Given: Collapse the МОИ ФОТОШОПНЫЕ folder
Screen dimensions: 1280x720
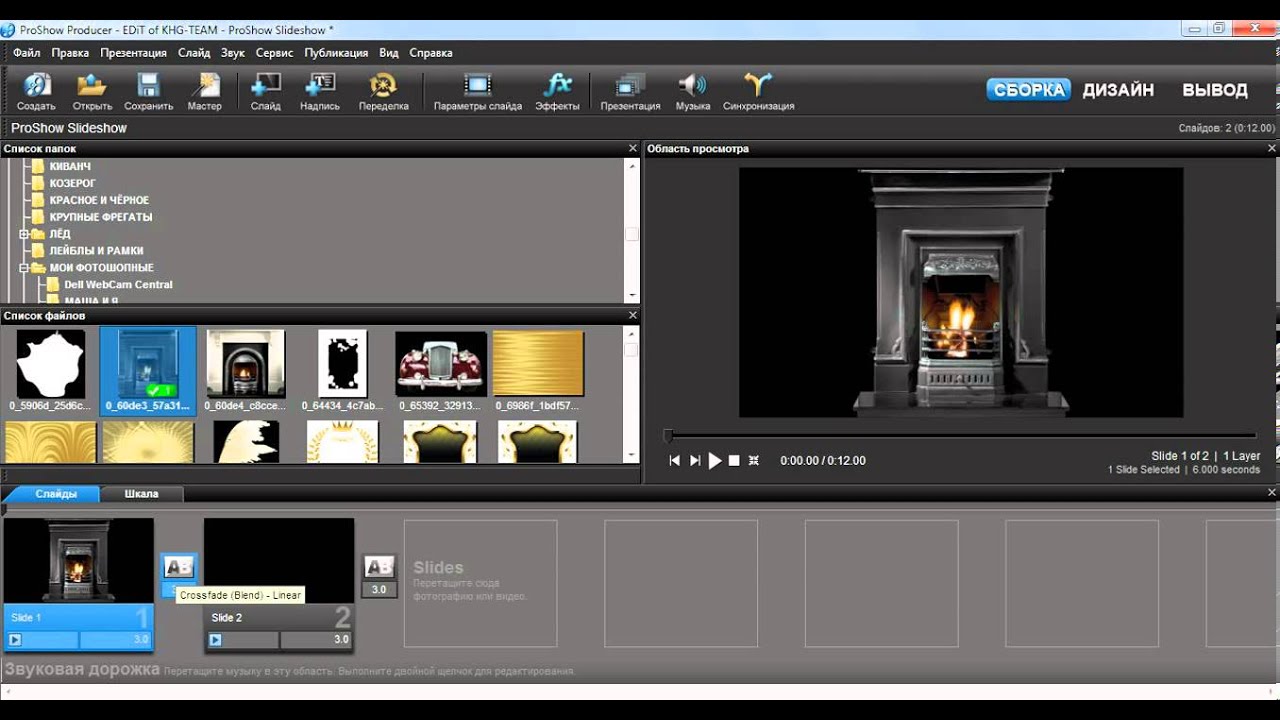Looking at the screenshot, I should click(24, 268).
